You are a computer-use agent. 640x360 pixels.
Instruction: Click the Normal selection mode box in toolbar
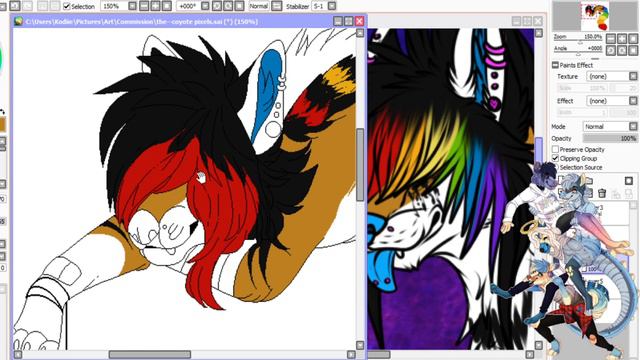(x=258, y=6)
